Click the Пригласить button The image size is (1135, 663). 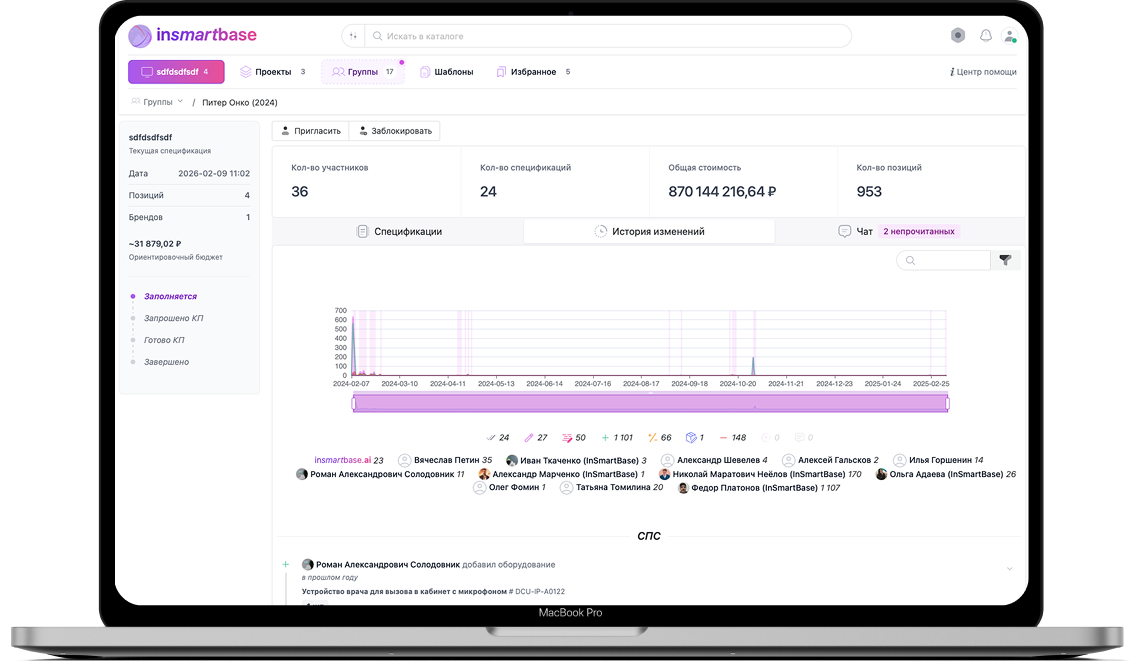(x=311, y=130)
